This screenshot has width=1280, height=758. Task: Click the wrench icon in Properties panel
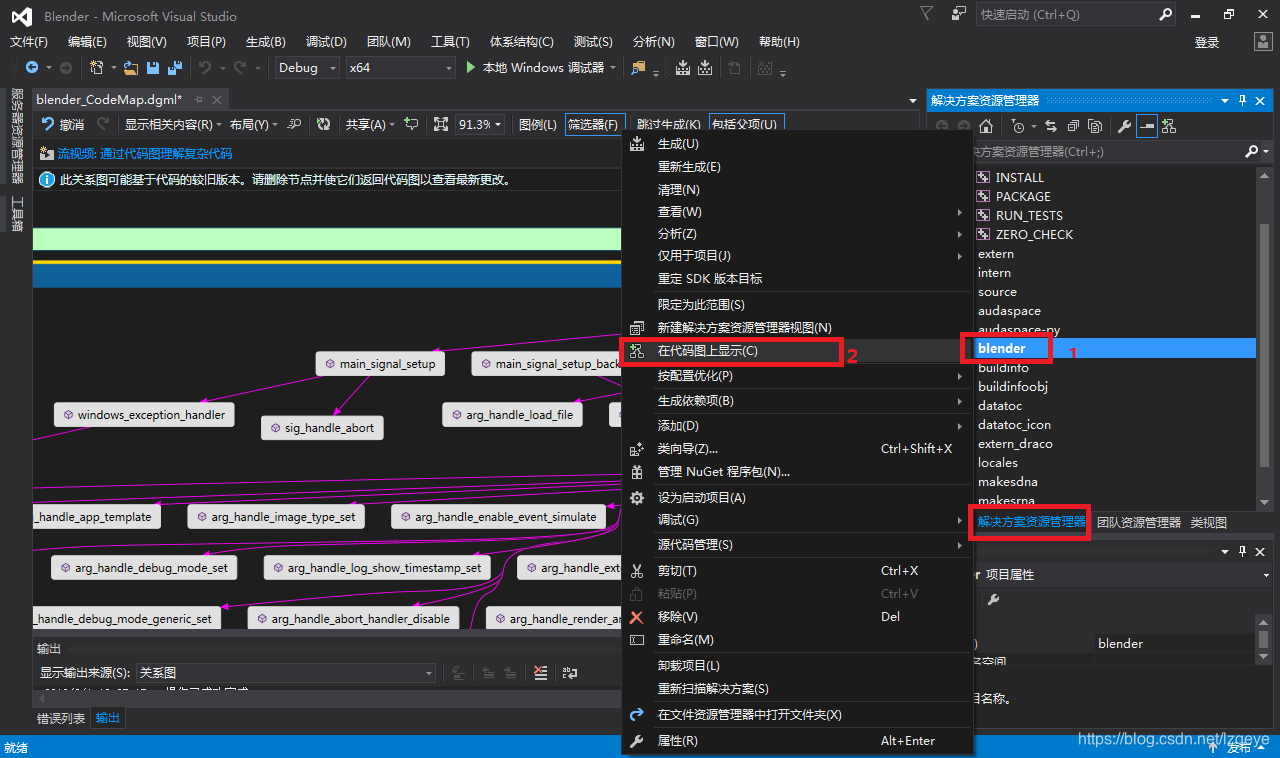993,599
